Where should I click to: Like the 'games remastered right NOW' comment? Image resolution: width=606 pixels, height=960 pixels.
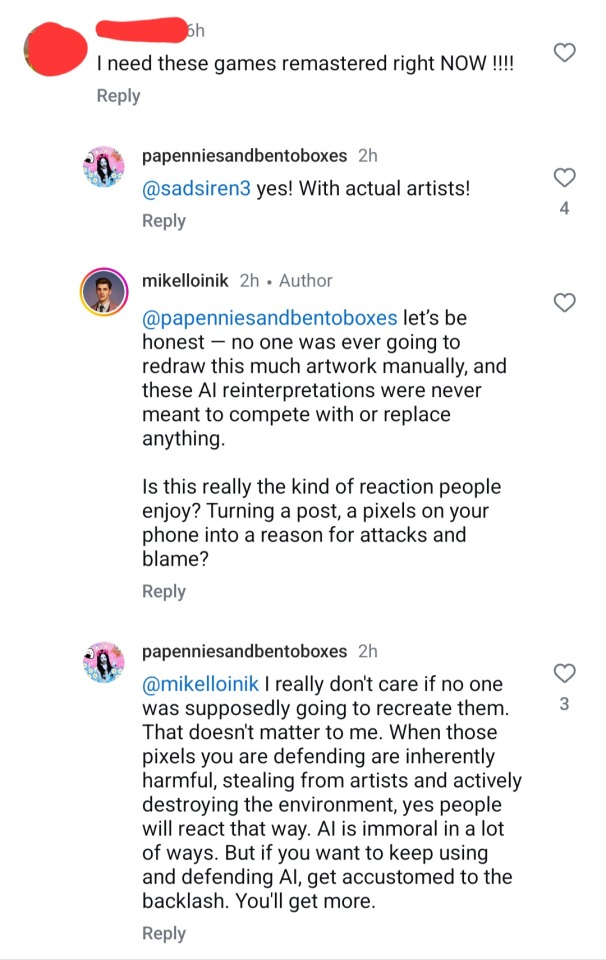click(565, 53)
